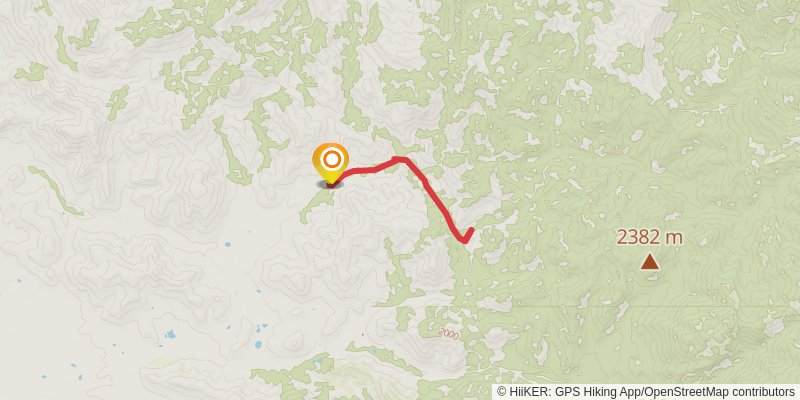Screen dimensions: 800x400
Task: Click the white circle inside the pin
Action: click(332, 160)
